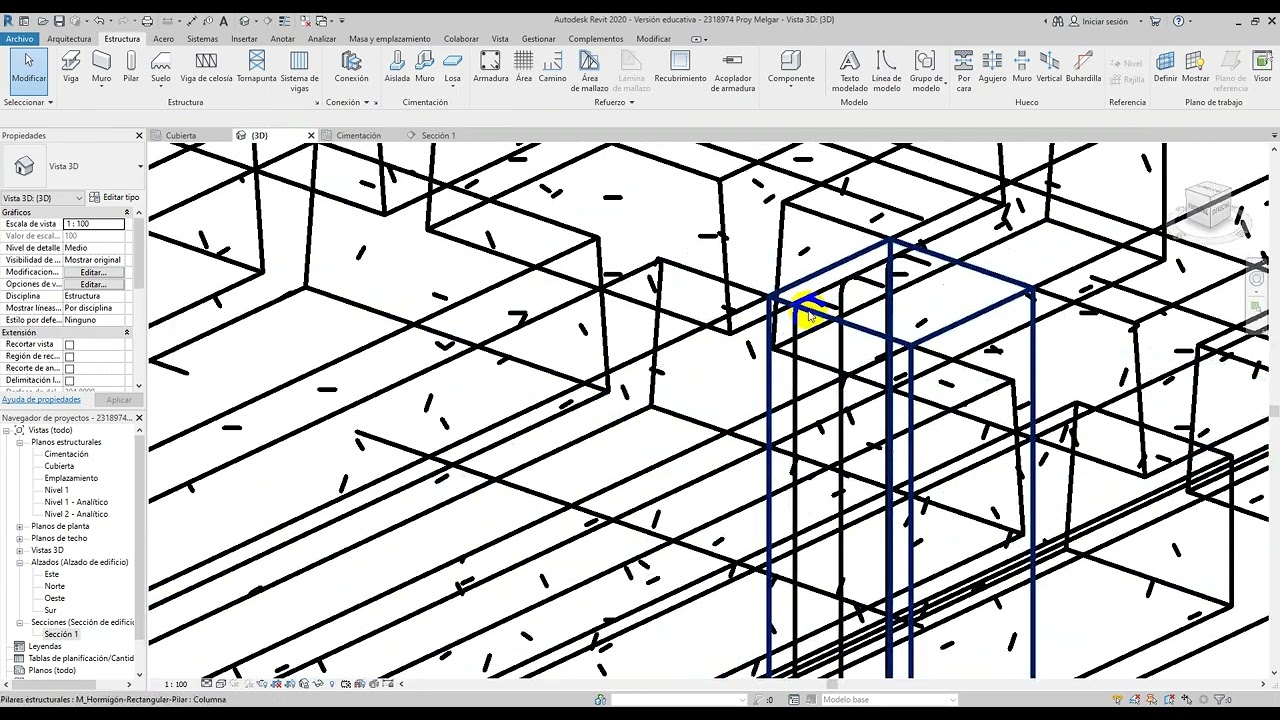1280x720 pixels.
Task: Expand the Refuerzo panel dropdown
Action: (613, 102)
